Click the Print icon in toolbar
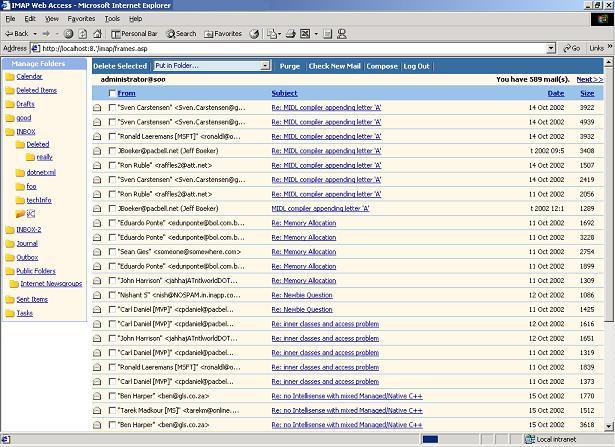This screenshot has width=615, height=447. pyautogui.click(x=291, y=34)
